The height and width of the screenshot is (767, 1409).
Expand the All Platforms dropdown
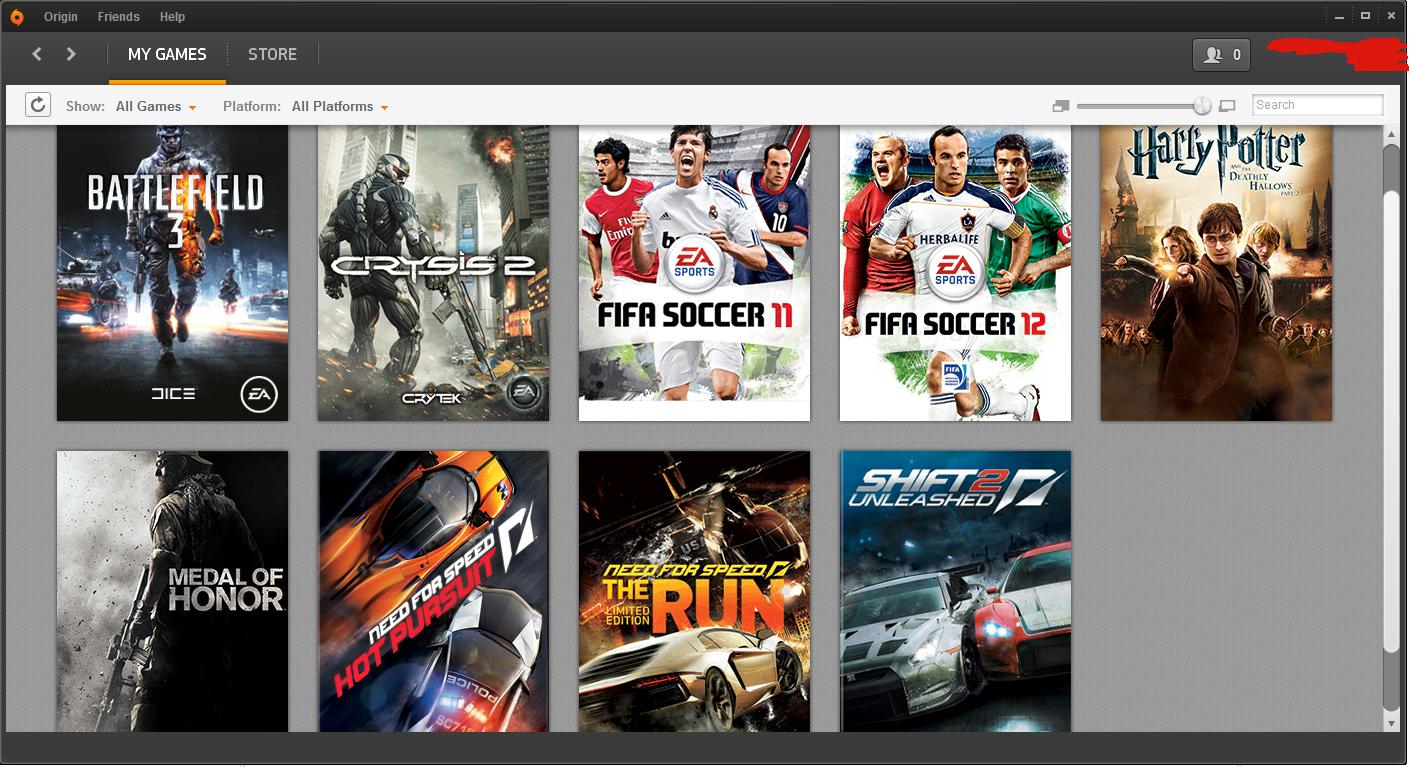click(340, 106)
